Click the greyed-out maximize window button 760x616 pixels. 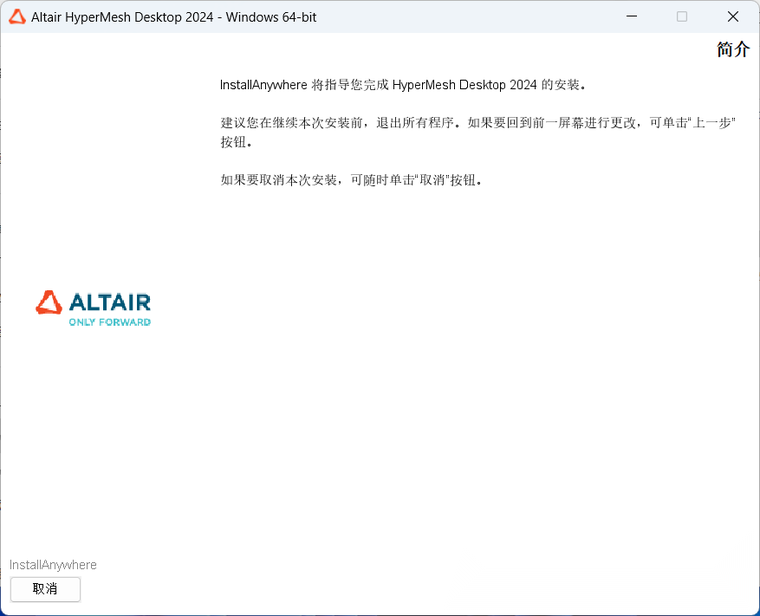point(682,17)
